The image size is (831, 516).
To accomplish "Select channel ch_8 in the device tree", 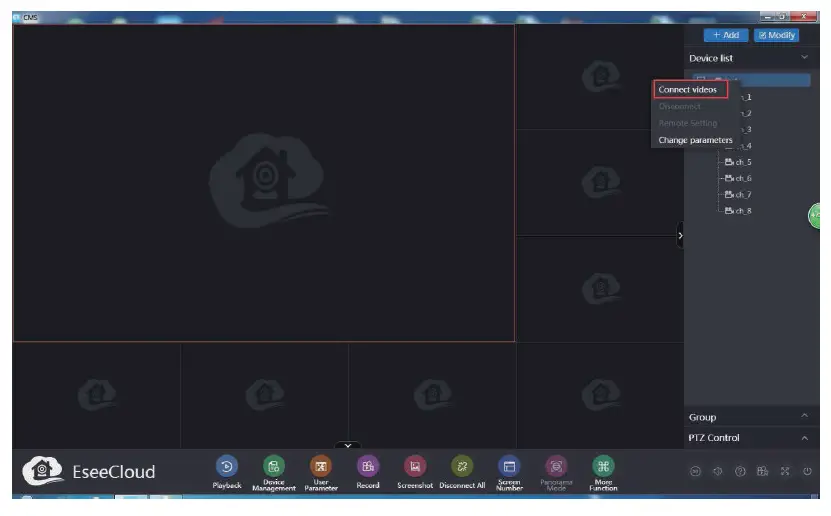I will pos(738,211).
